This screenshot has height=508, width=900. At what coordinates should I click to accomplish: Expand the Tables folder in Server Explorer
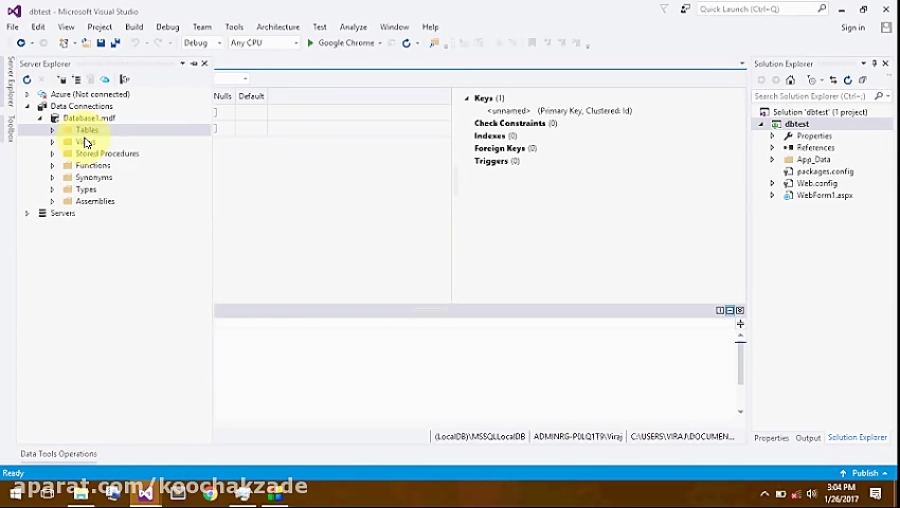point(52,130)
